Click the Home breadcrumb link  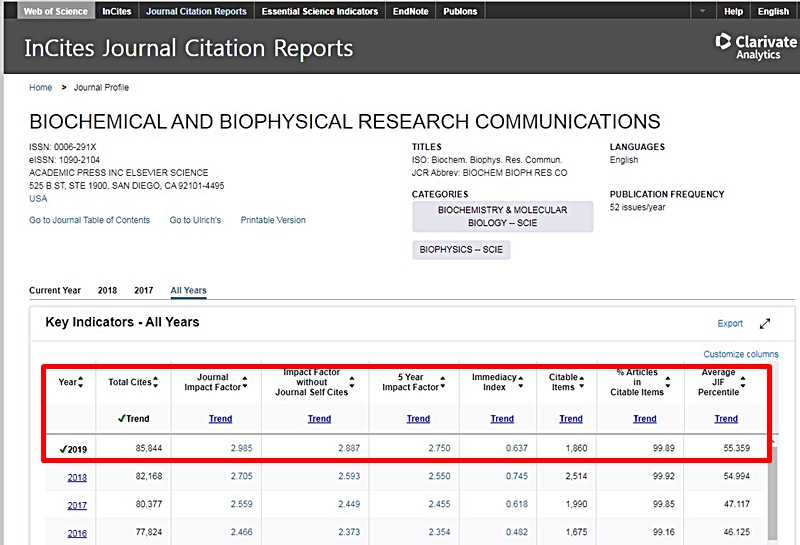(x=41, y=87)
